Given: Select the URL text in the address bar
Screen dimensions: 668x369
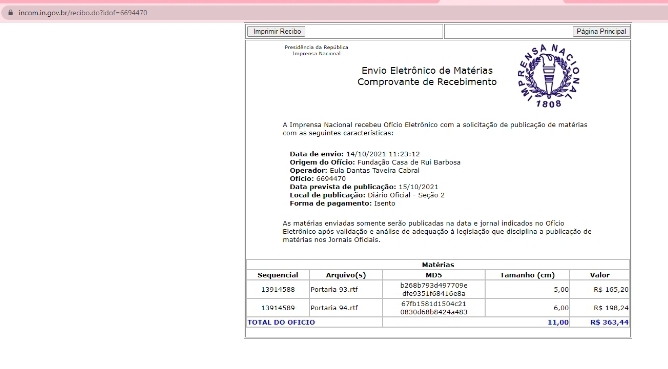Looking at the screenshot, I should (83, 13).
